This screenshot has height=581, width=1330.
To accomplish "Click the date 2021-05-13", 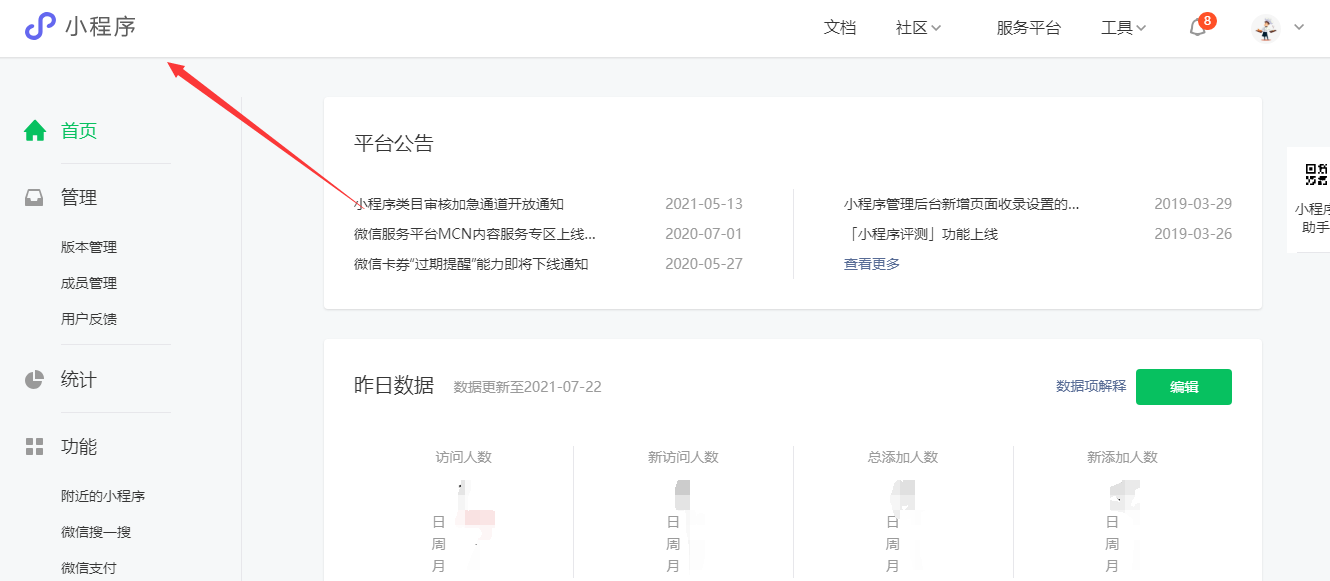I will [x=704, y=204].
